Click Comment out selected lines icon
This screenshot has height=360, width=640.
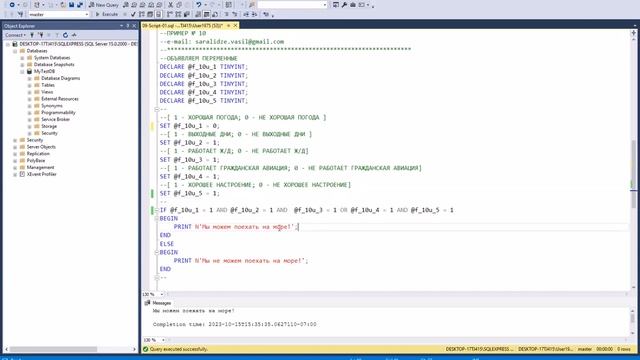pyautogui.click(x=226, y=14)
